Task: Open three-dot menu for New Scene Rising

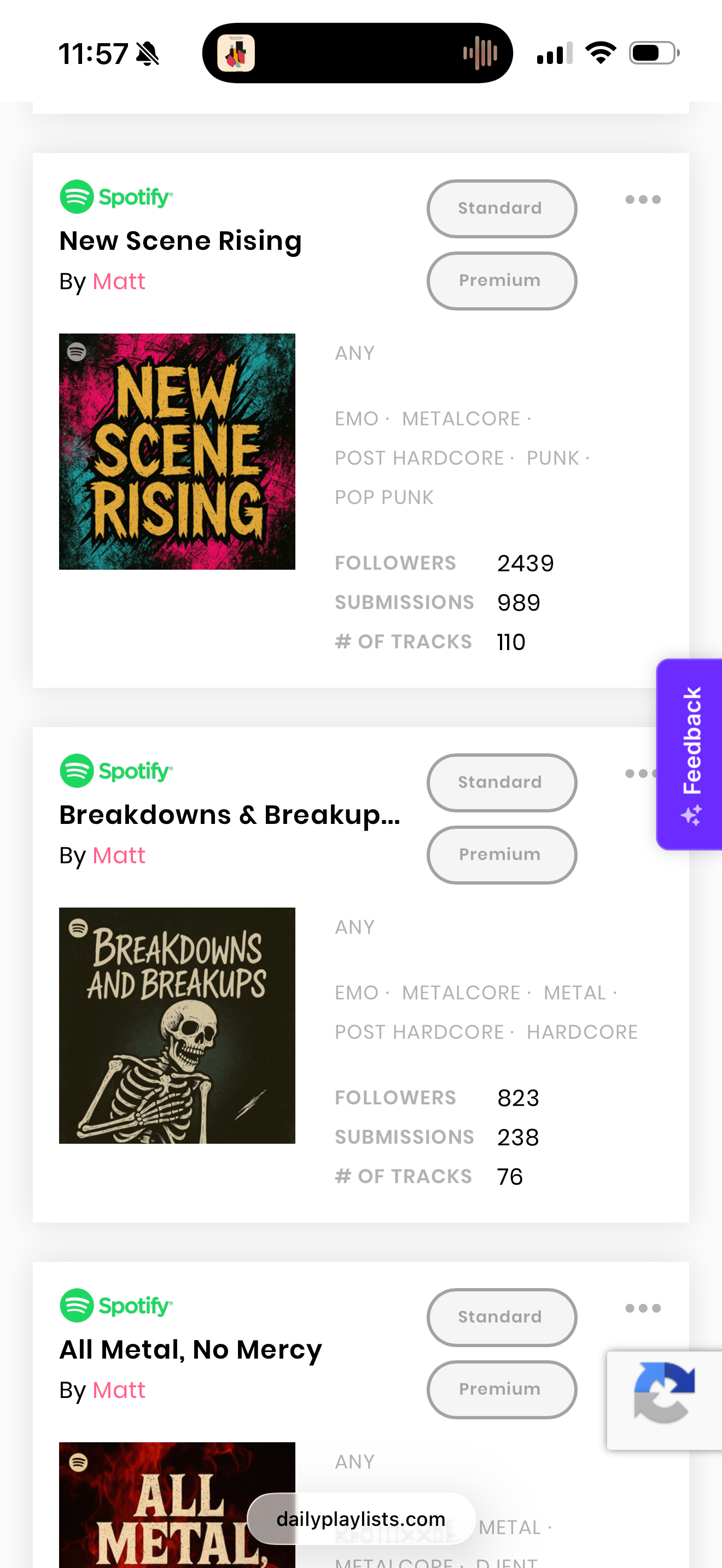Action: (x=643, y=200)
